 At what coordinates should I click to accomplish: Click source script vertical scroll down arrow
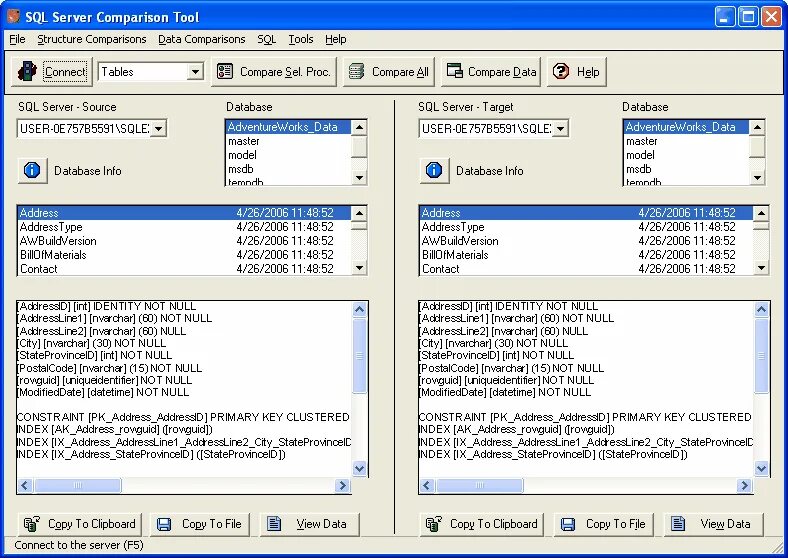pos(359,469)
